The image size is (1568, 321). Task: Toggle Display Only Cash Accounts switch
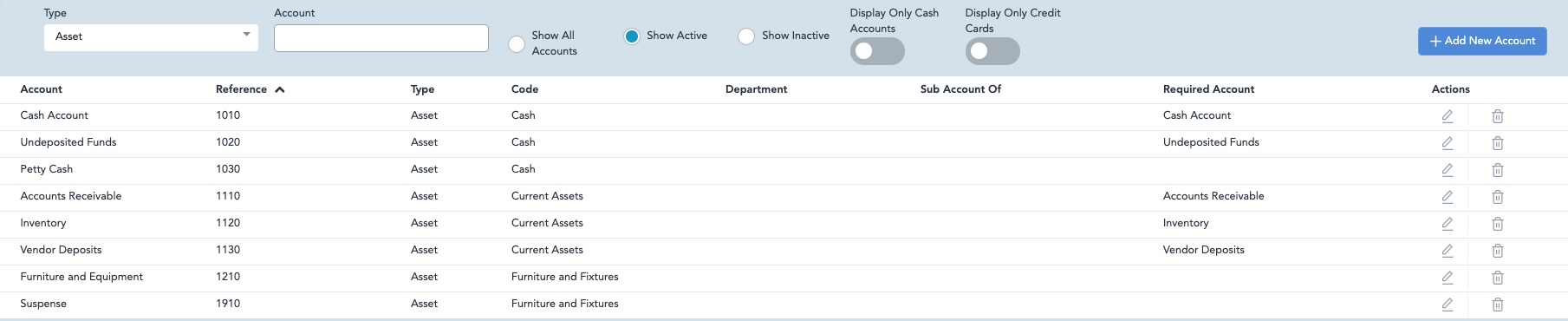click(x=877, y=51)
